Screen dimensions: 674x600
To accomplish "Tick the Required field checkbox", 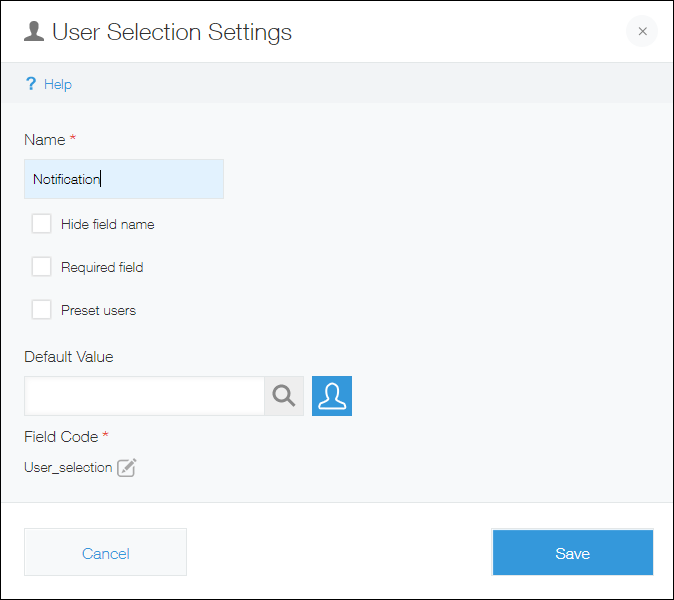I will (41, 267).
